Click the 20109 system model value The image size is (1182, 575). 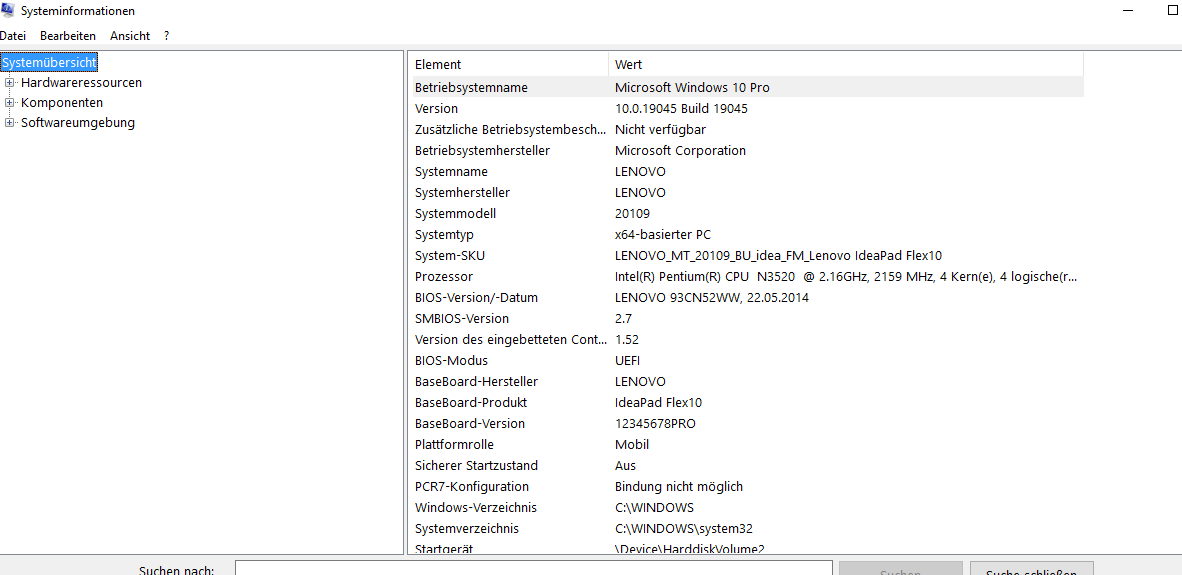coord(632,214)
